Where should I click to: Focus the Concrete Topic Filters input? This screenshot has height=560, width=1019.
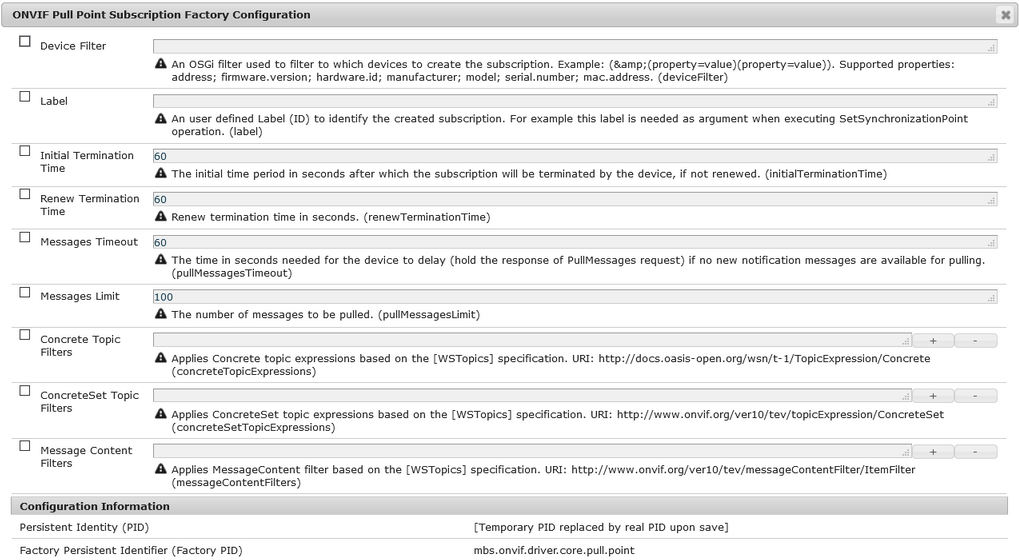pyautogui.click(x=532, y=340)
